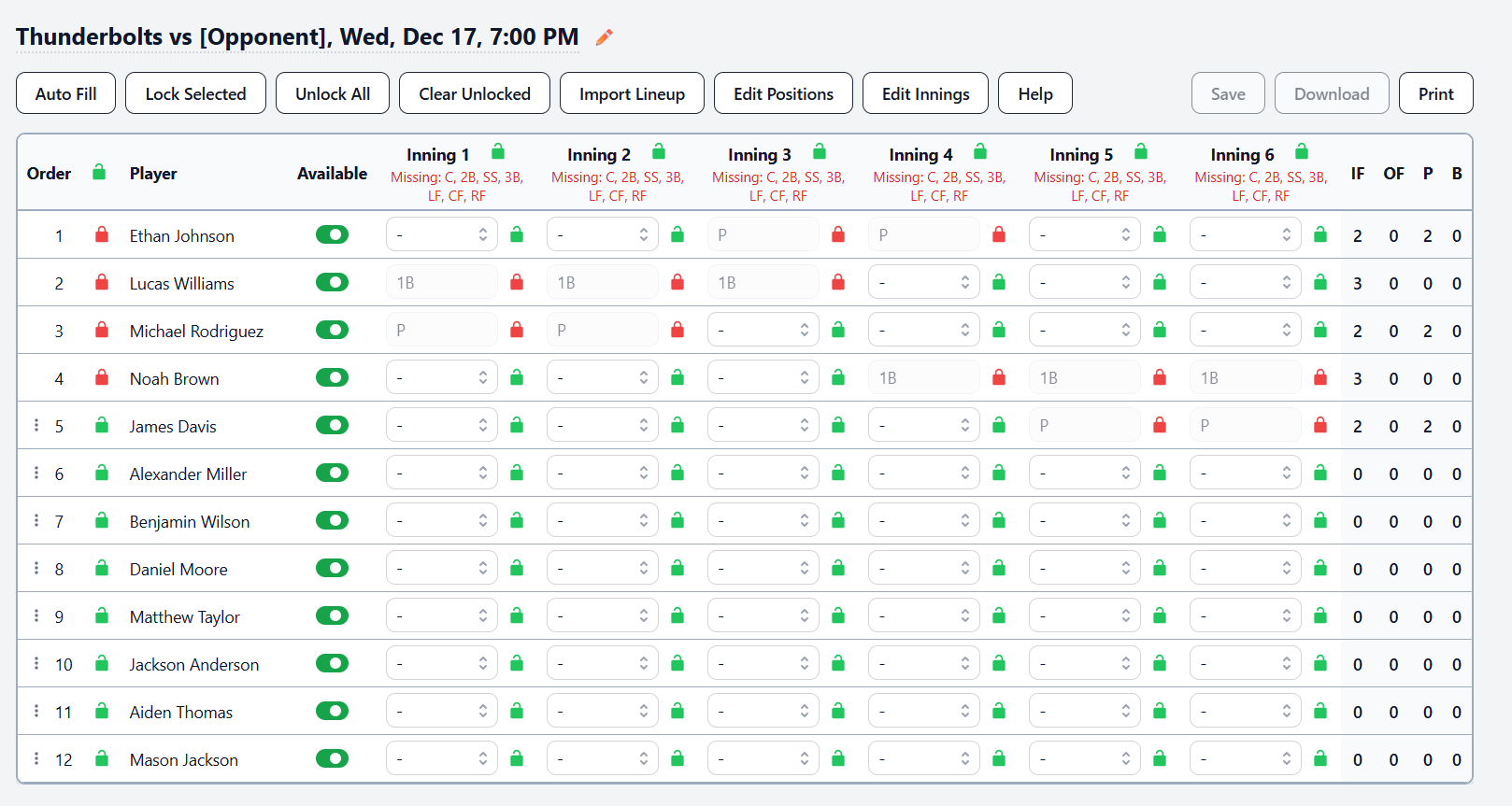
Task: Click the green lock icon in Inning 1 header
Action: pos(498,152)
